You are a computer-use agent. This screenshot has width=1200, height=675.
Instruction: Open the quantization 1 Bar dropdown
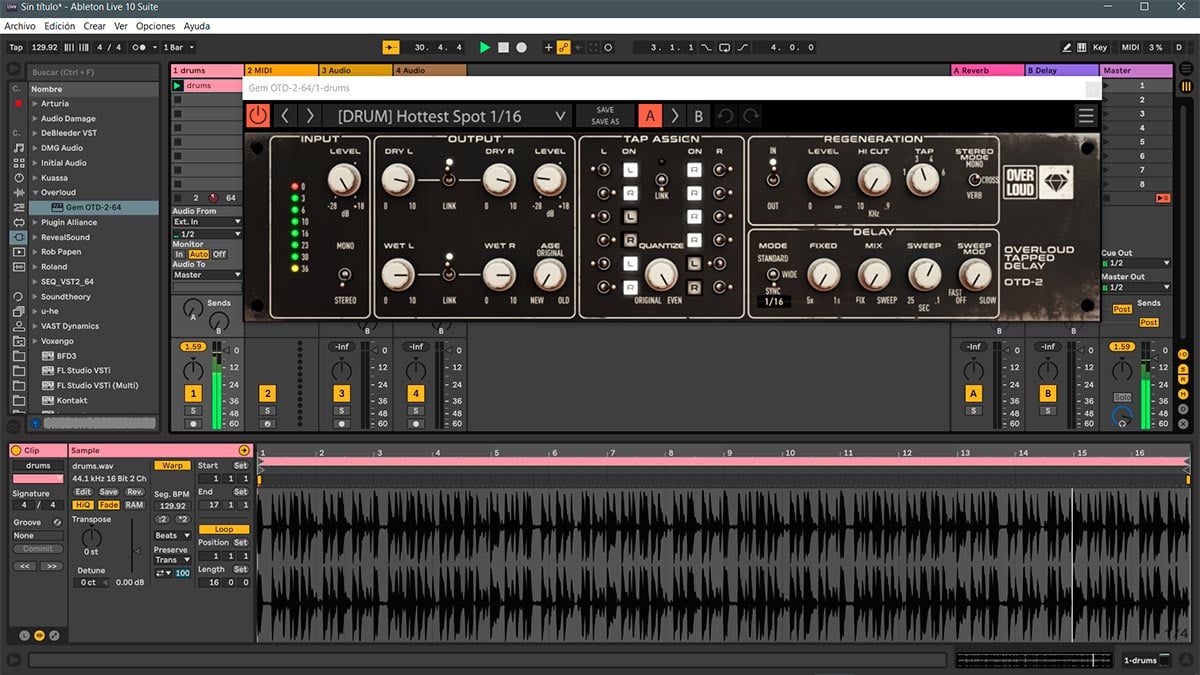178,47
